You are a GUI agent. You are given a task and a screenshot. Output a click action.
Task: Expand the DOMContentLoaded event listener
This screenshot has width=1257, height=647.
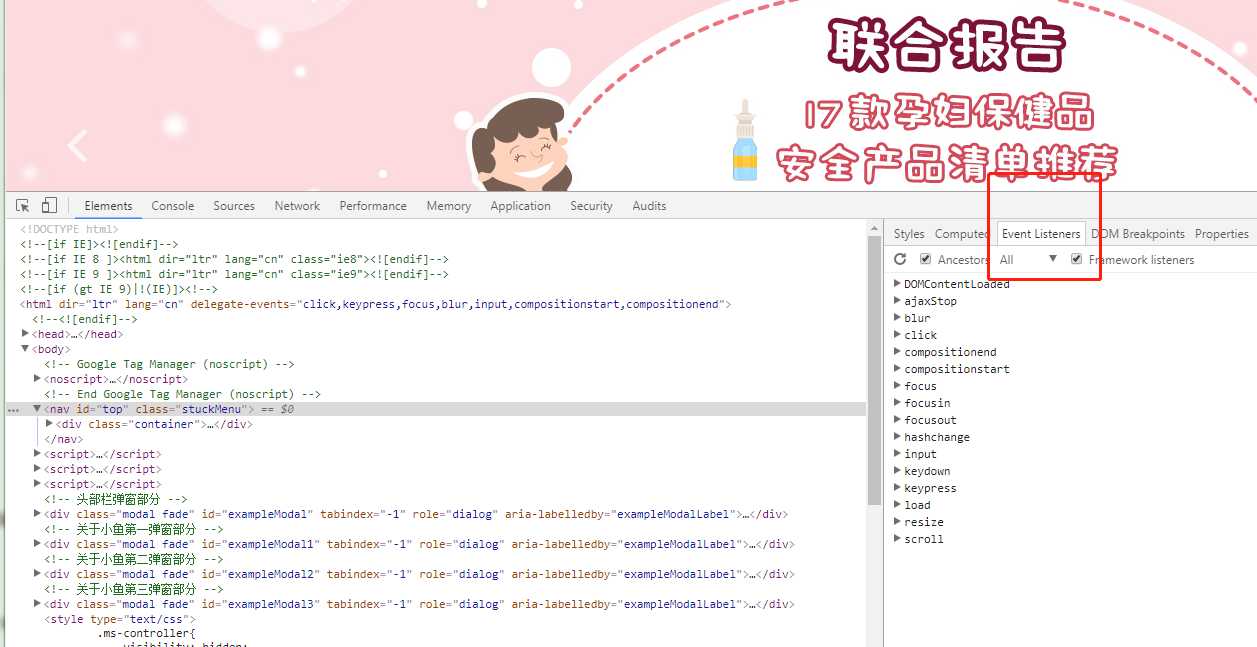point(897,284)
